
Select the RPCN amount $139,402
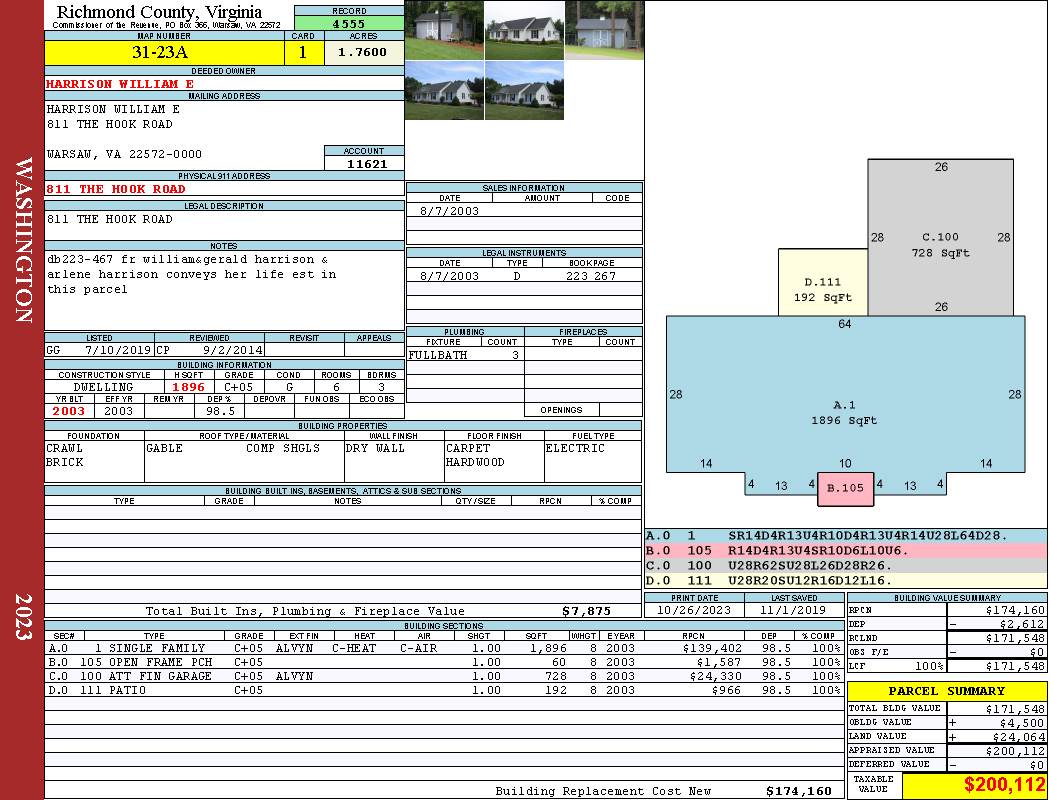[711, 648]
